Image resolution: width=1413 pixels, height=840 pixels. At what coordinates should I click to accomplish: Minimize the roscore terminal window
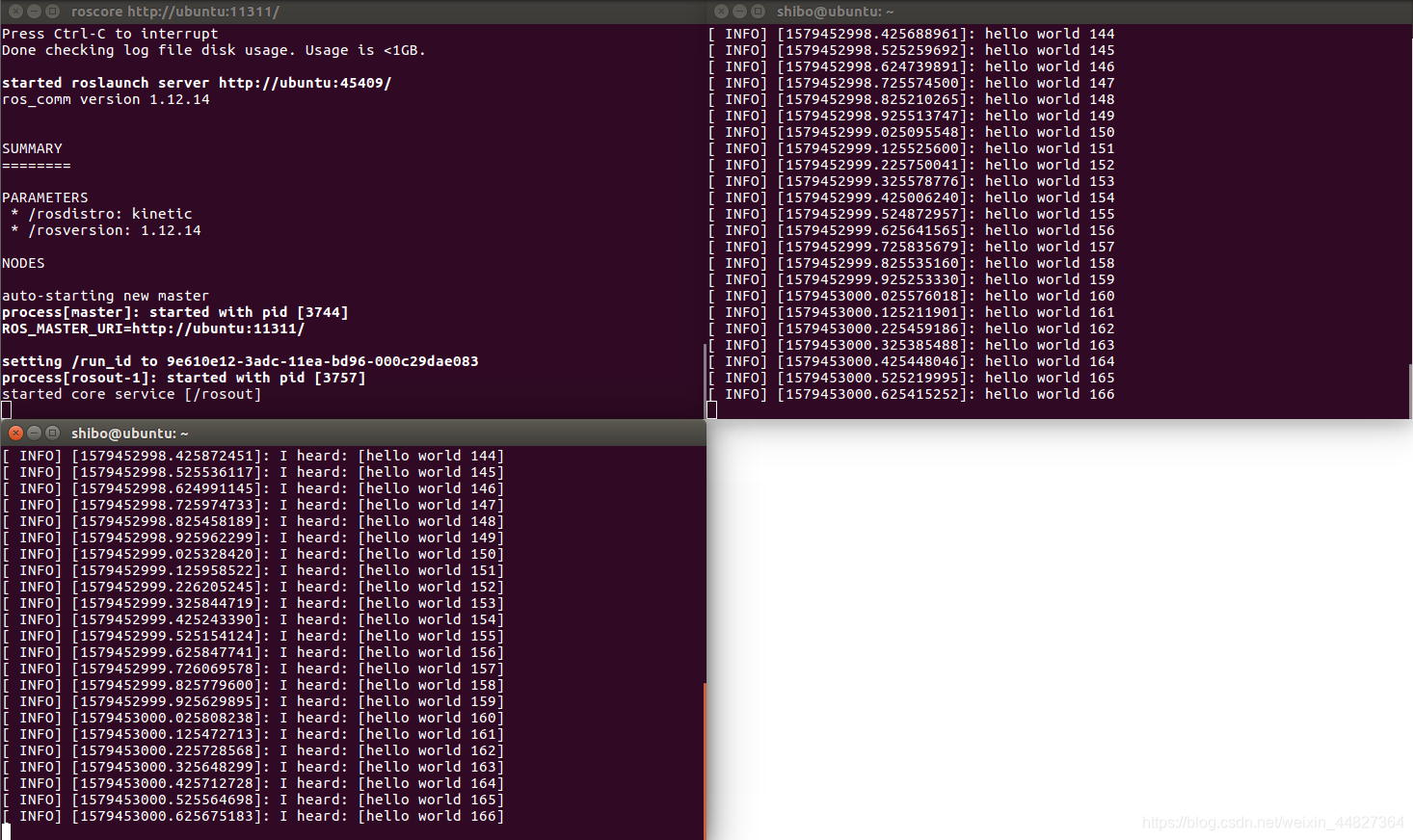coord(34,12)
